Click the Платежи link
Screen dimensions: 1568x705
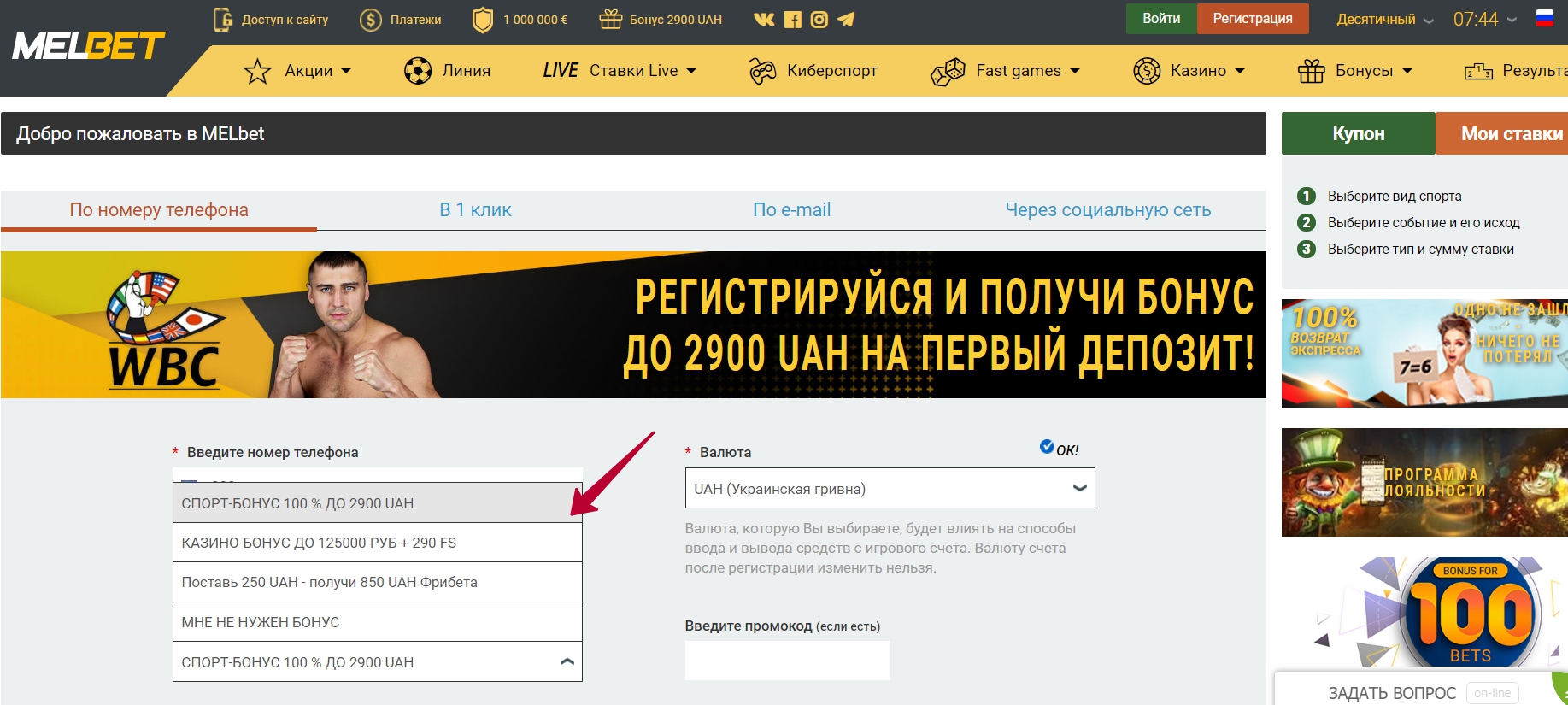(416, 19)
